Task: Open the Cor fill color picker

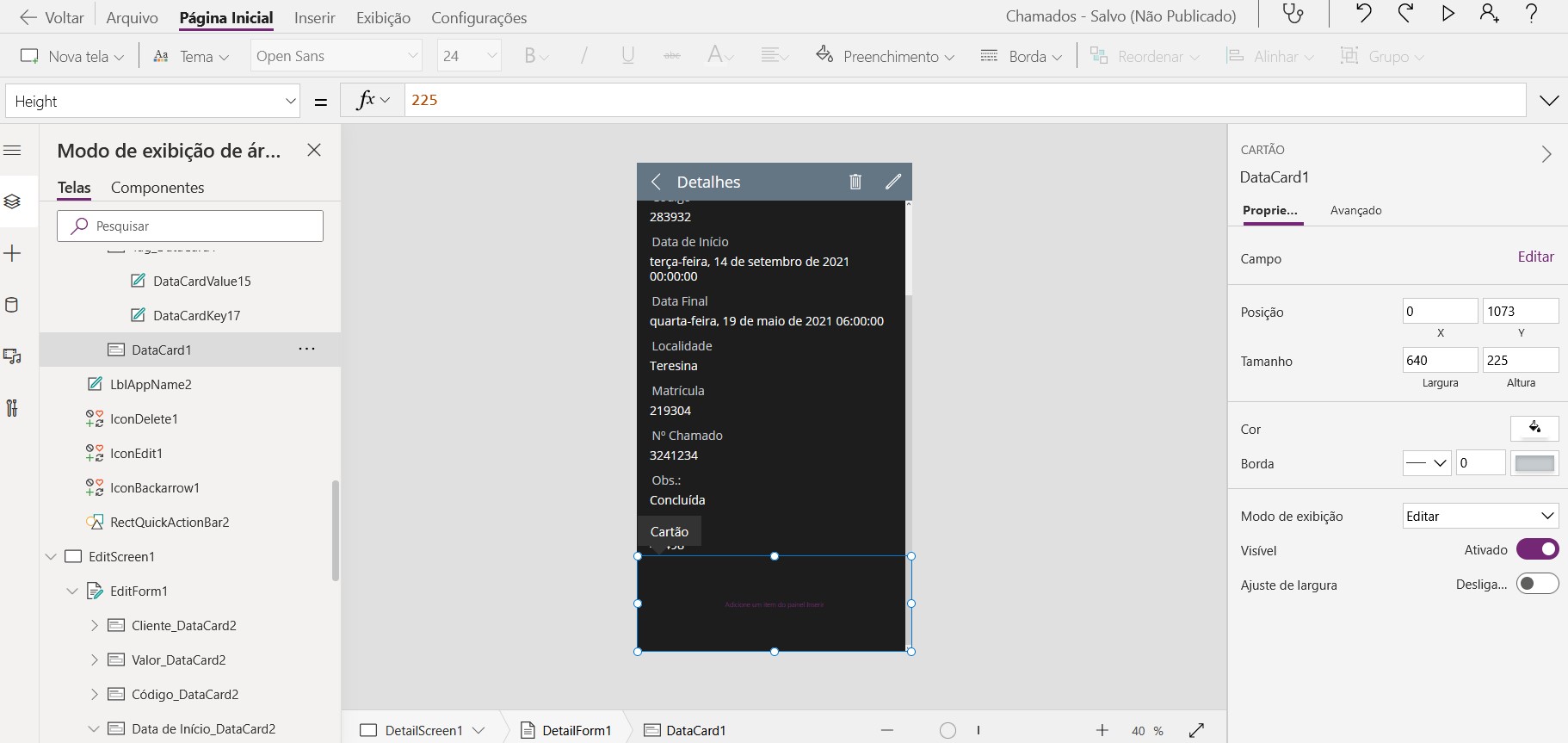Action: point(1534,428)
